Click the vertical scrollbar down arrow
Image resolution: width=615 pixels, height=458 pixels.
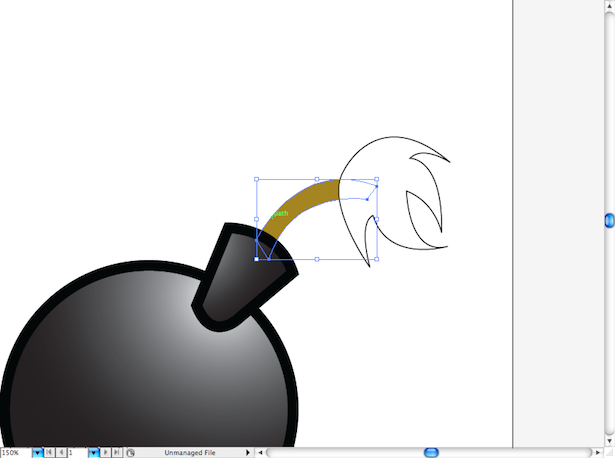click(610, 441)
